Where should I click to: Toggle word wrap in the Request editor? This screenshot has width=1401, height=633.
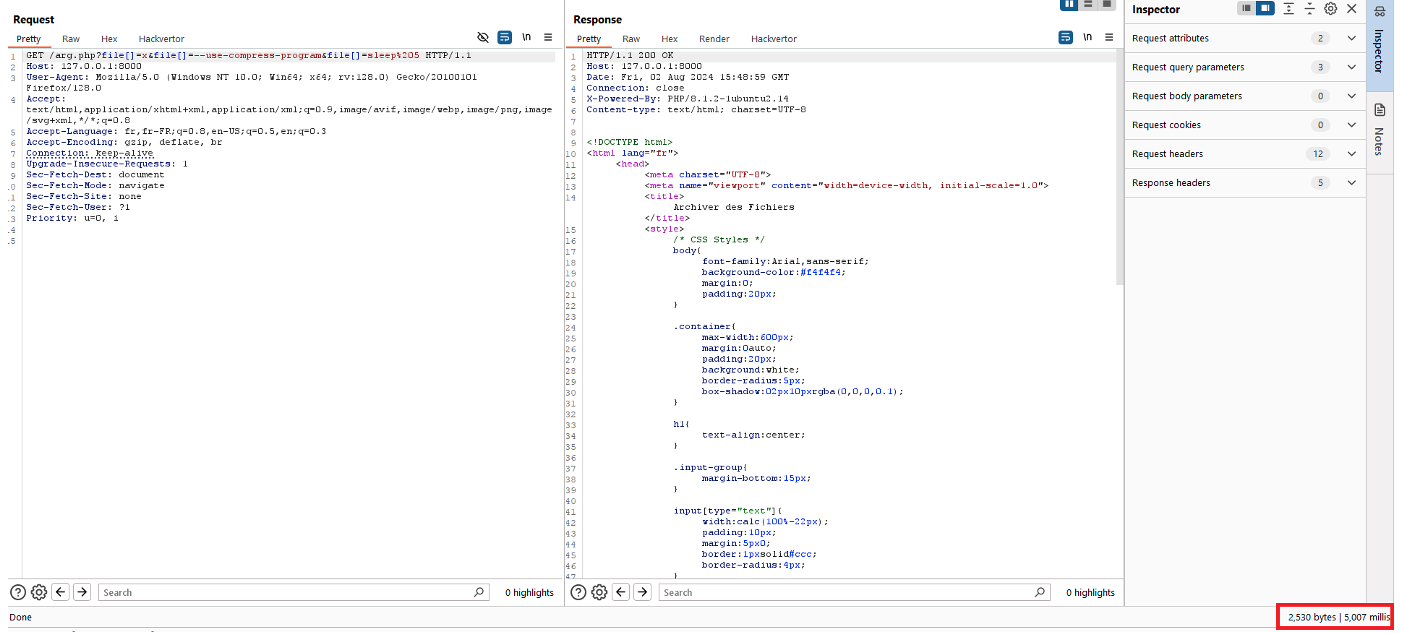pyautogui.click(x=503, y=37)
